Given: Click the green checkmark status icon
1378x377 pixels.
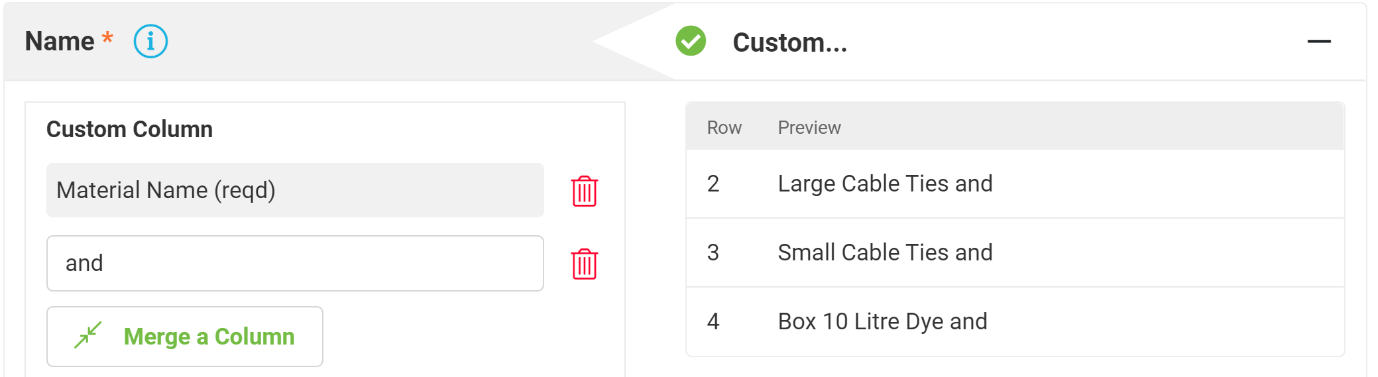Looking at the screenshot, I should pyautogui.click(x=691, y=41).
